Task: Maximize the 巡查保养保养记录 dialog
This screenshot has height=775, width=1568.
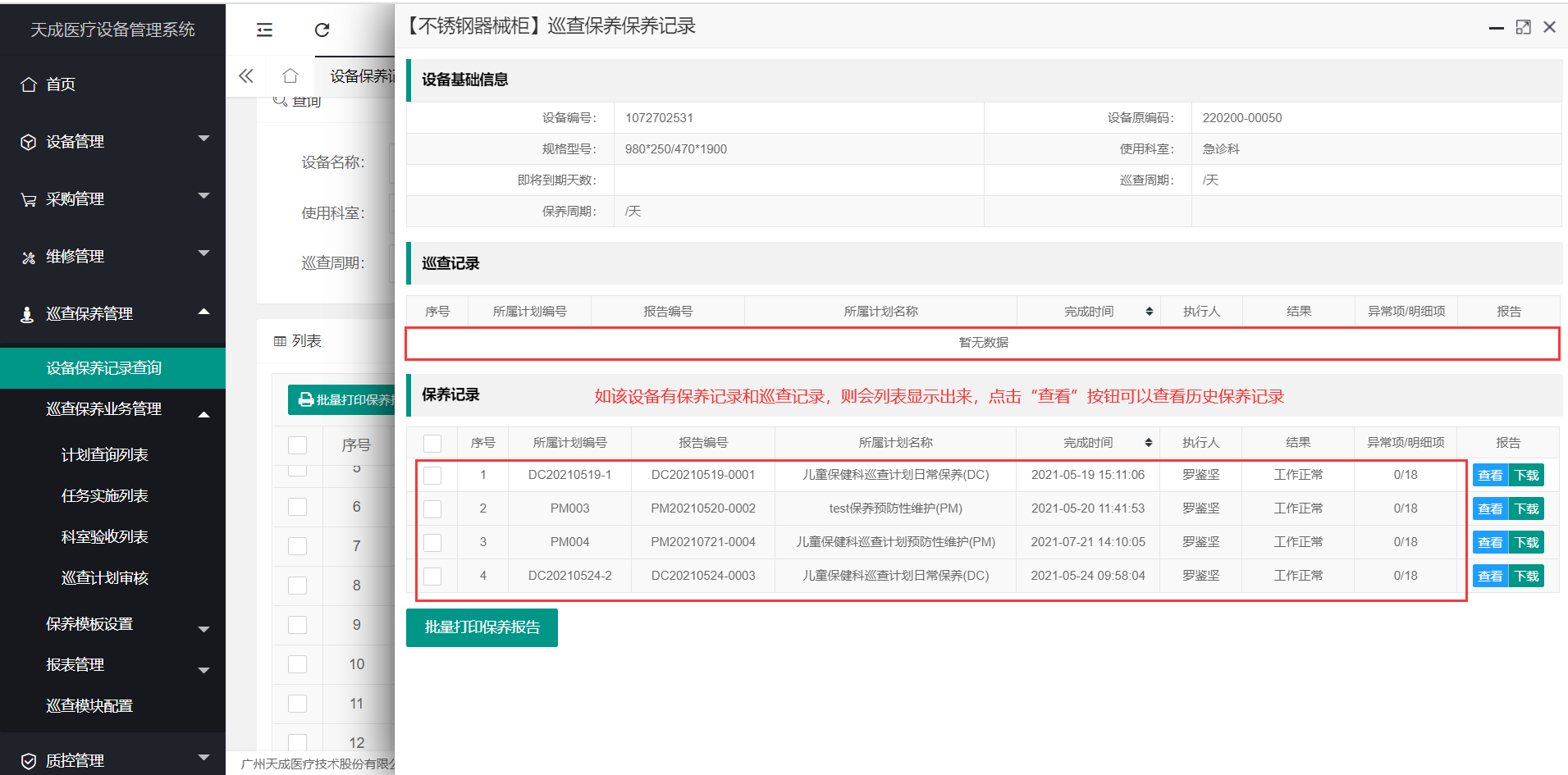Action: pos(1523,27)
